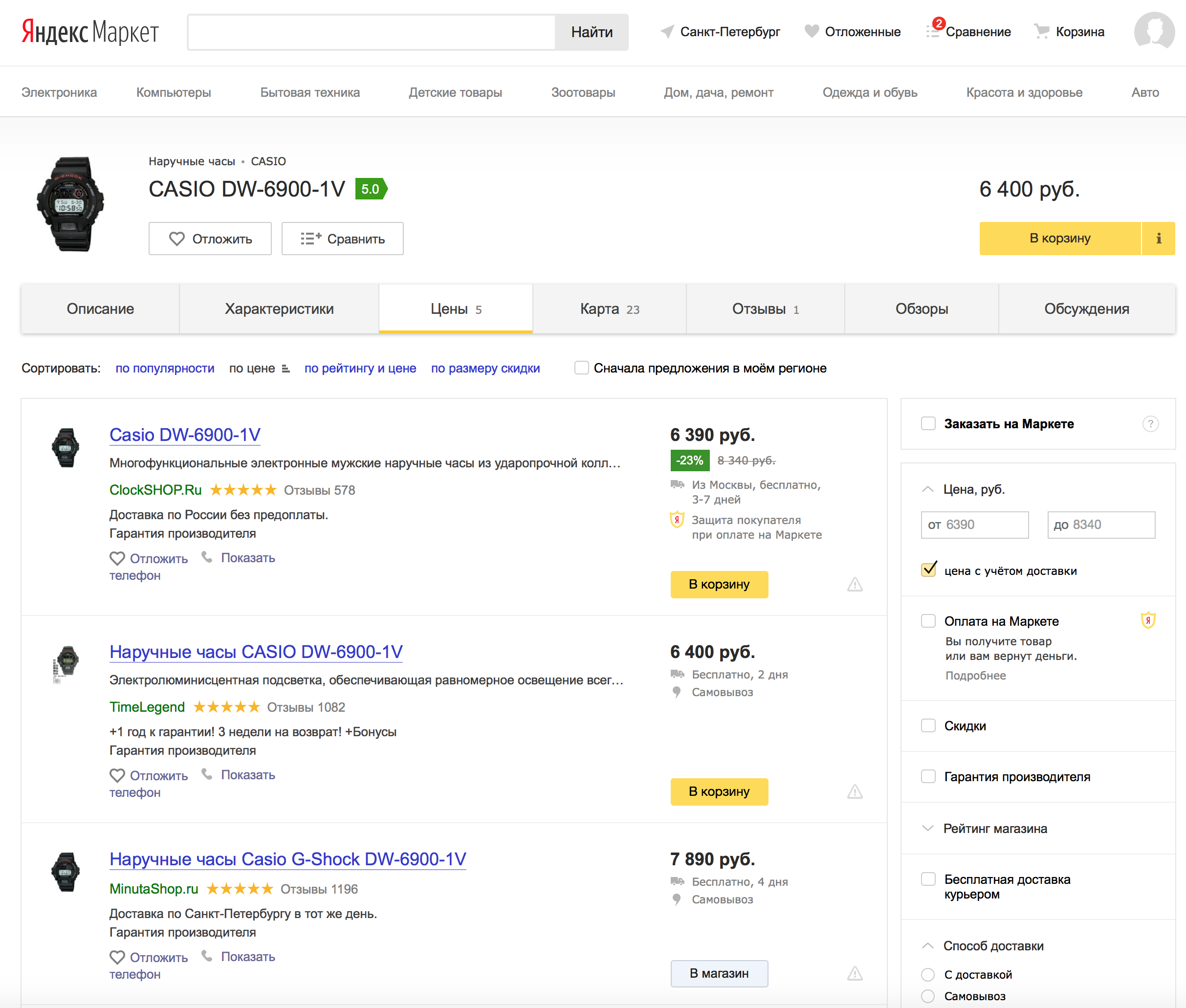
Task: Click heart Отложить on TimeLegend offer
Action: 117,775
